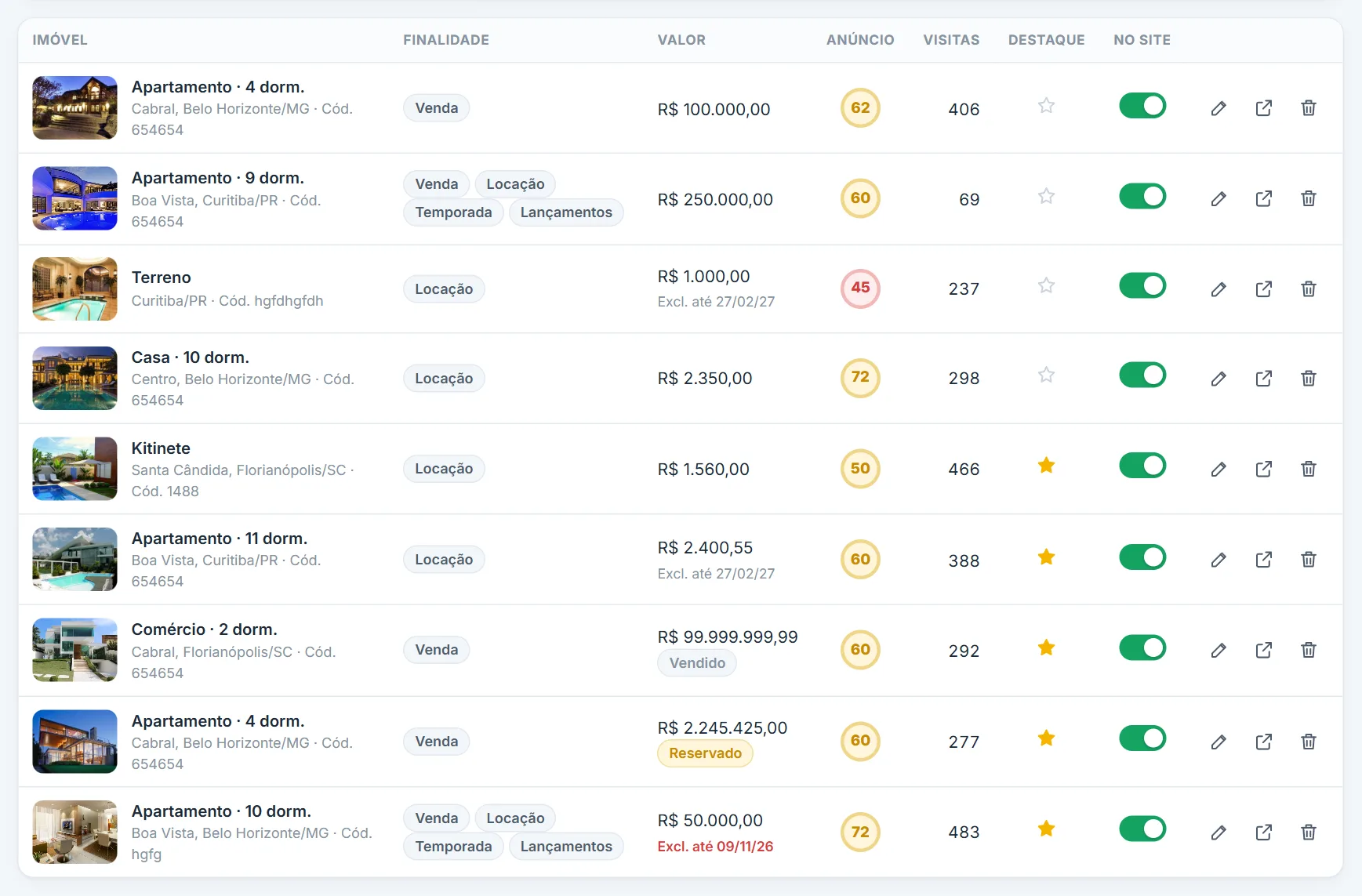Click the red 45 ad score badge

click(860, 288)
